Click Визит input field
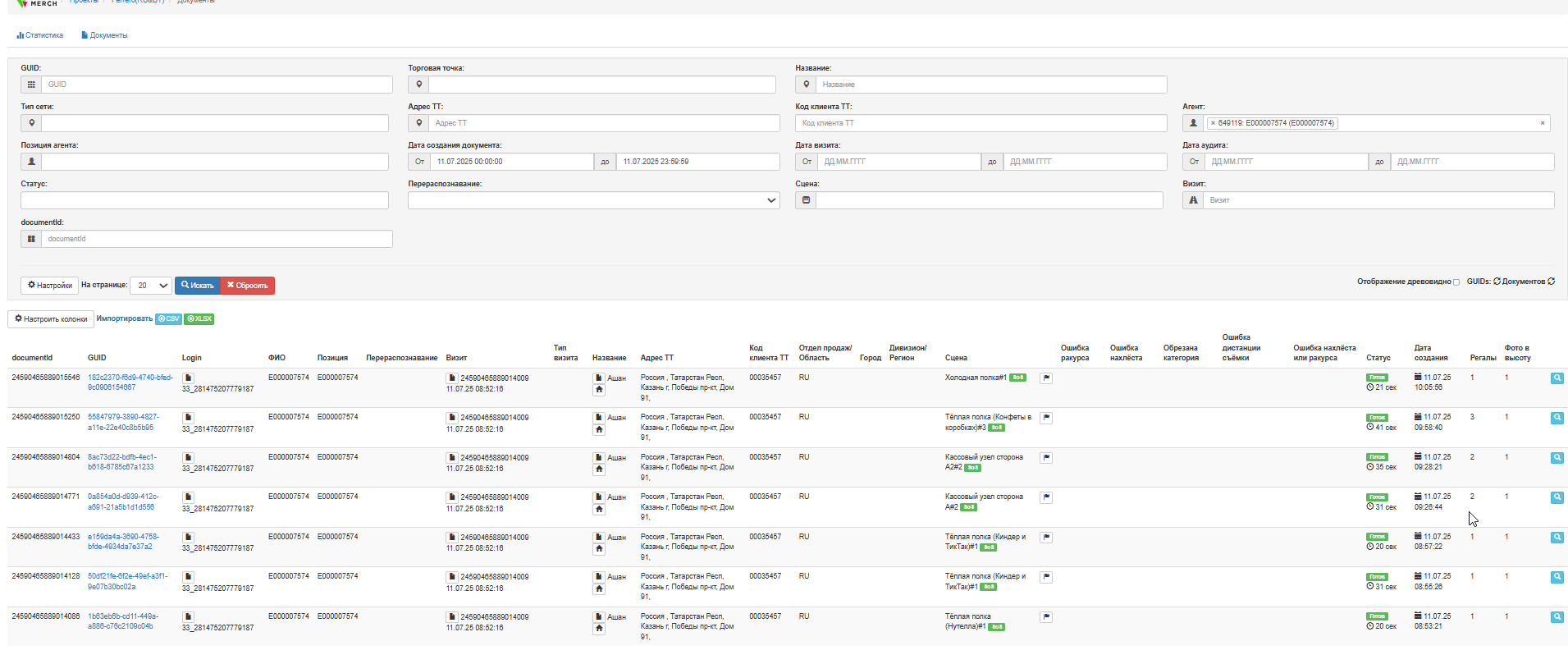Viewport: 1568px width, 664px height. [1379, 200]
